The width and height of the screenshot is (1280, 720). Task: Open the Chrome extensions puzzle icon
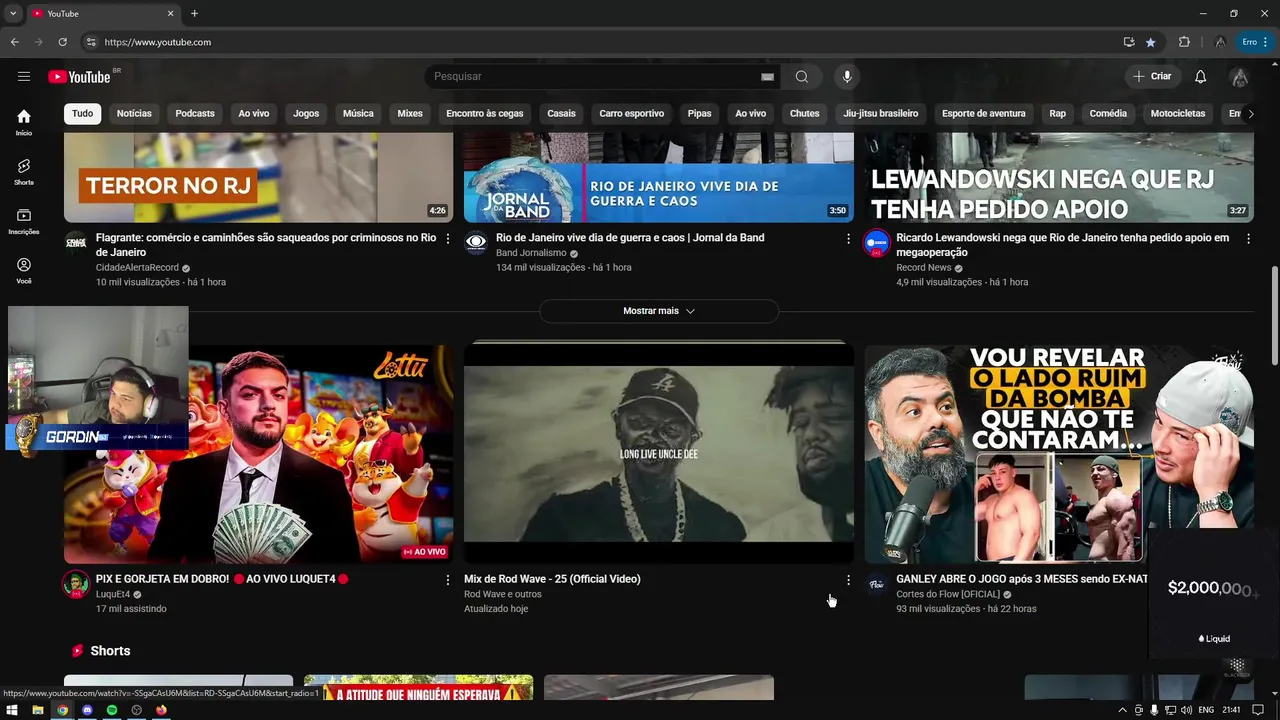(x=1184, y=42)
